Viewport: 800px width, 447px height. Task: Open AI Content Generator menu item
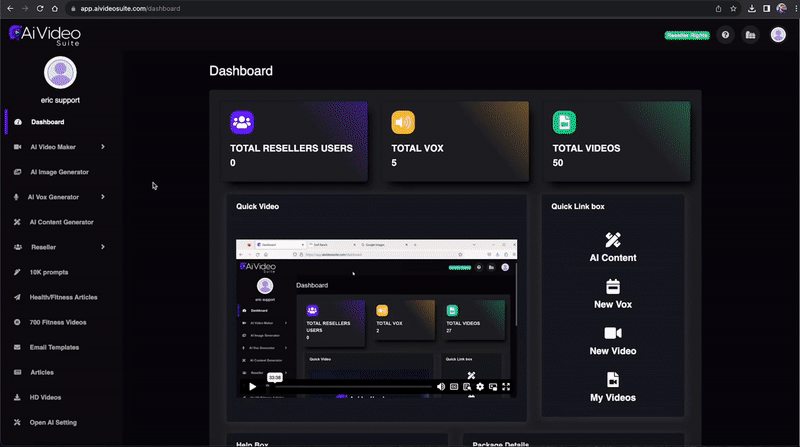pyautogui.click(x=61, y=222)
